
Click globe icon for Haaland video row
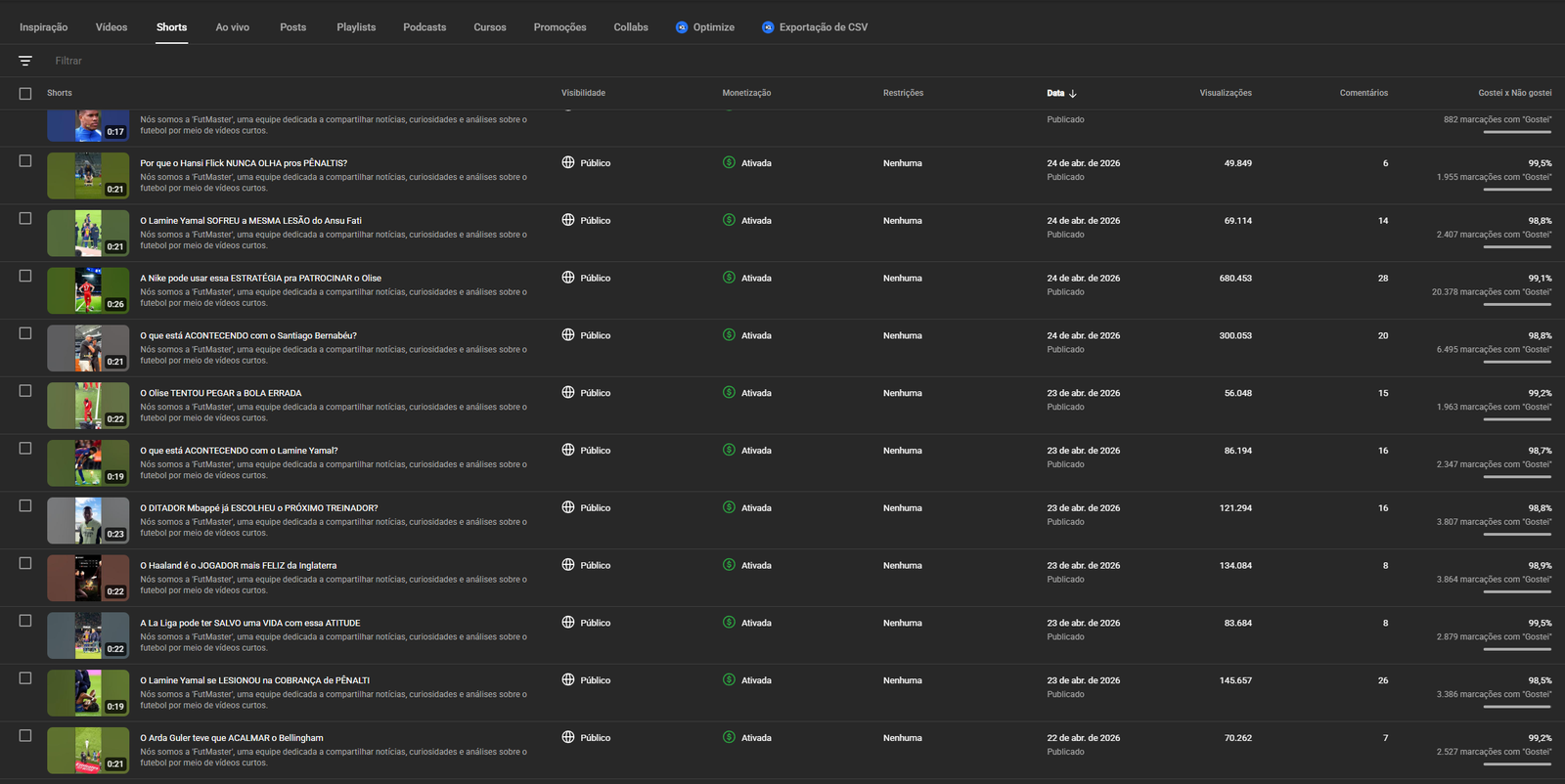[568, 565]
